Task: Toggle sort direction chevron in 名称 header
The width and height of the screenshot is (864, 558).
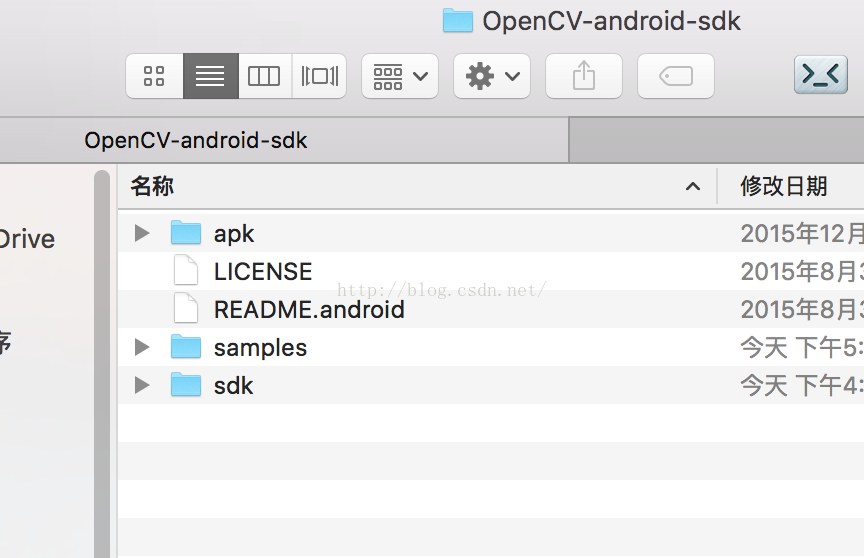Action: pyautogui.click(x=693, y=187)
